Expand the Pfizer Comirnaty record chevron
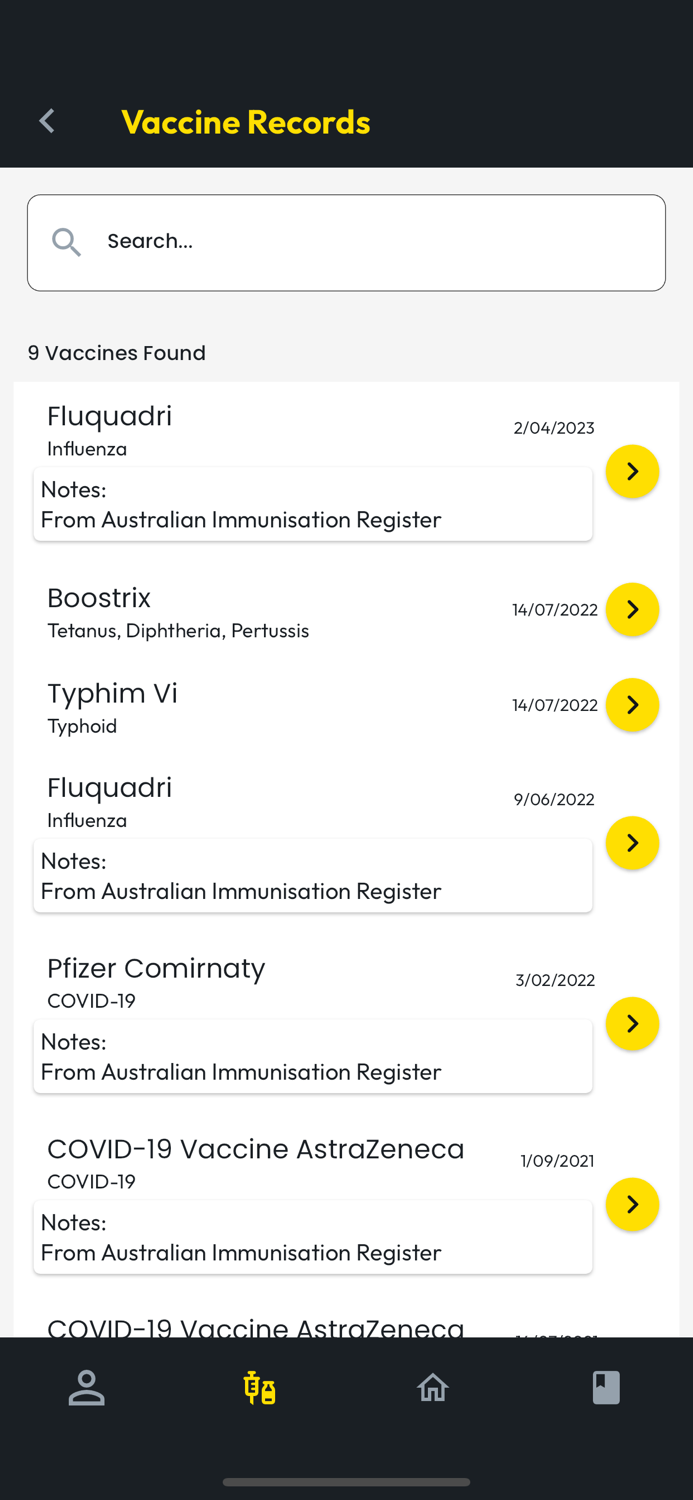Viewport: 693px width, 1500px height. (x=632, y=1024)
